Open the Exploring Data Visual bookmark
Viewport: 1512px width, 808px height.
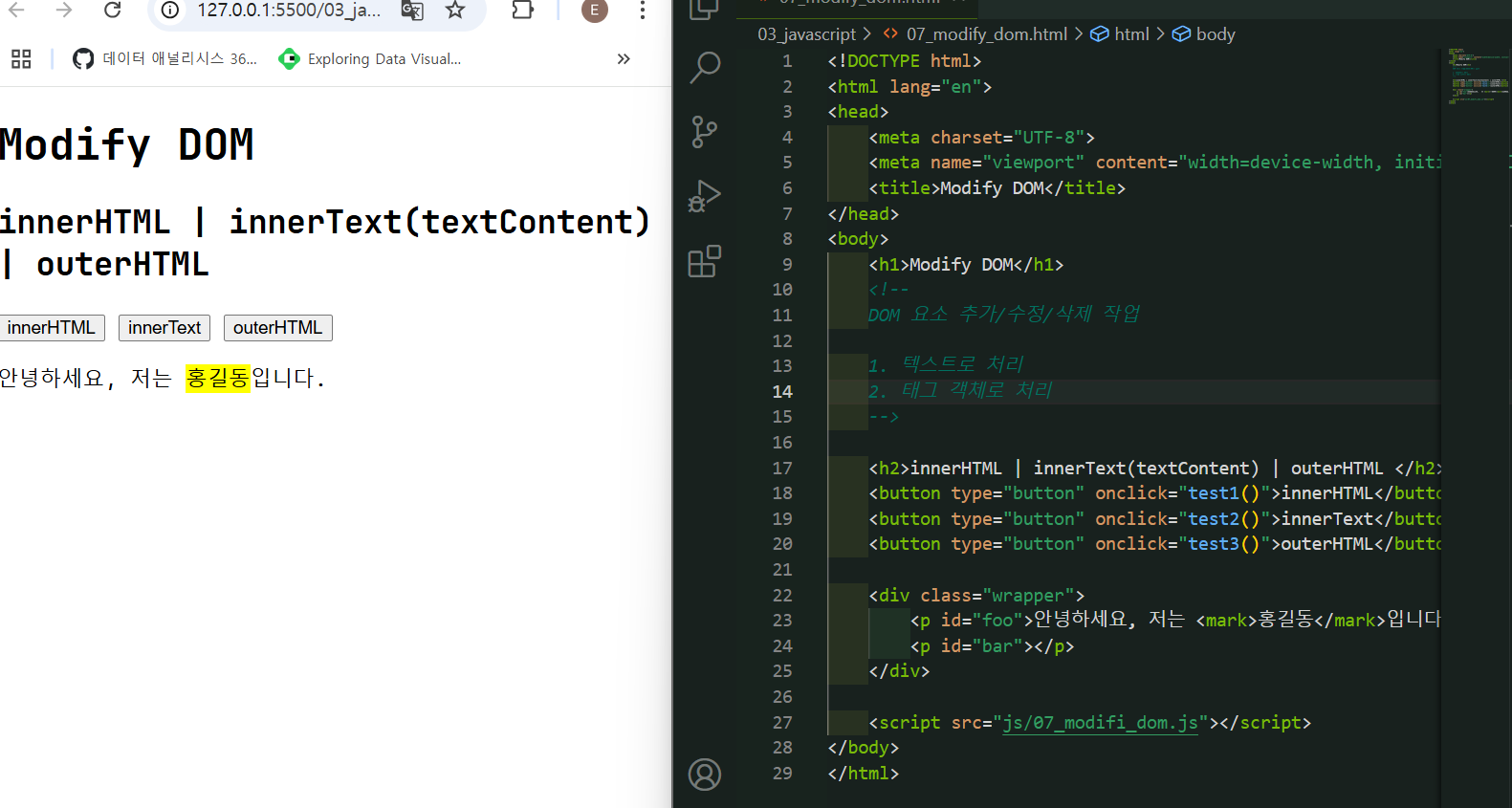tap(369, 59)
